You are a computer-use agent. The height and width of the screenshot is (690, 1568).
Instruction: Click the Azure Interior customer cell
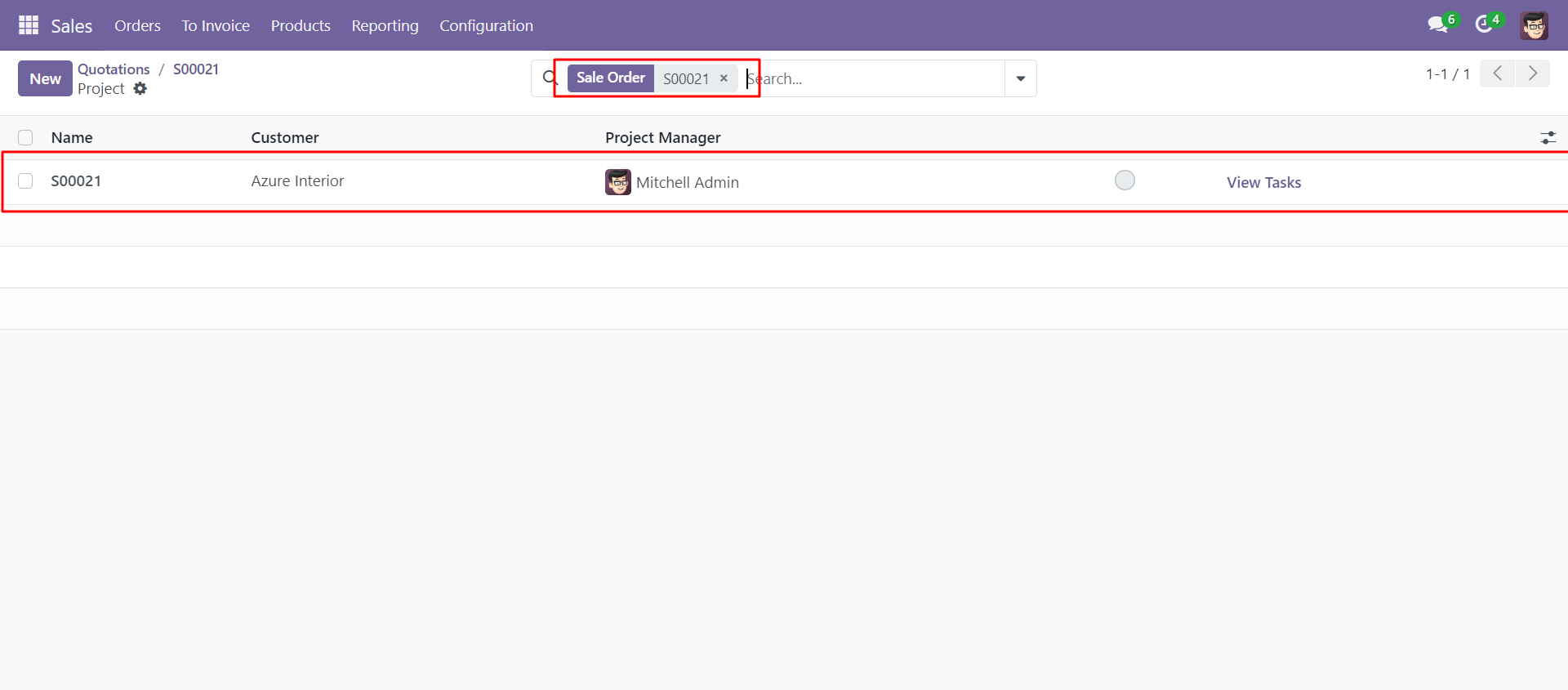[297, 180]
